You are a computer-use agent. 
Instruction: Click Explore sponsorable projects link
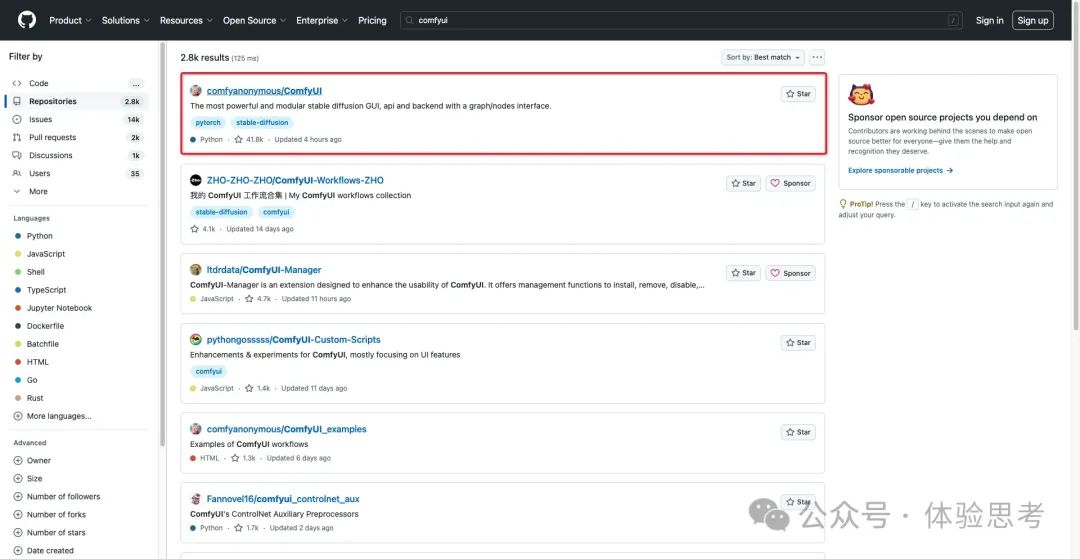pos(900,170)
